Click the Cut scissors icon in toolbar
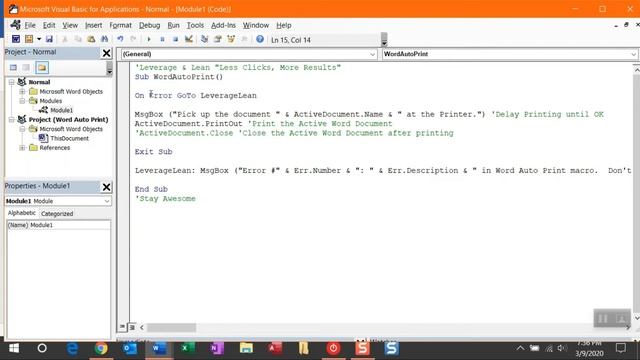Viewport: 640px width, 360px height. 64,39
